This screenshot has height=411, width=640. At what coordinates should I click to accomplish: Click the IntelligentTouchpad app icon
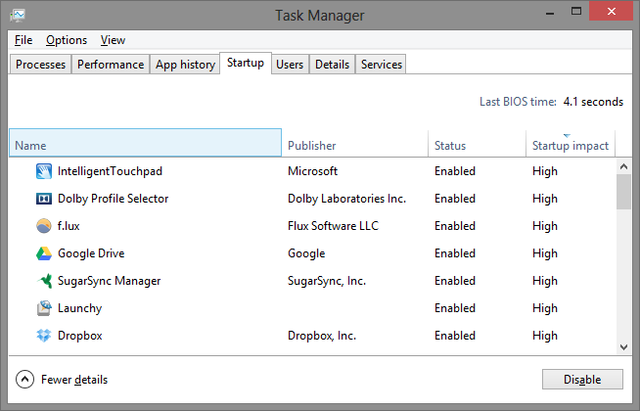[44, 171]
